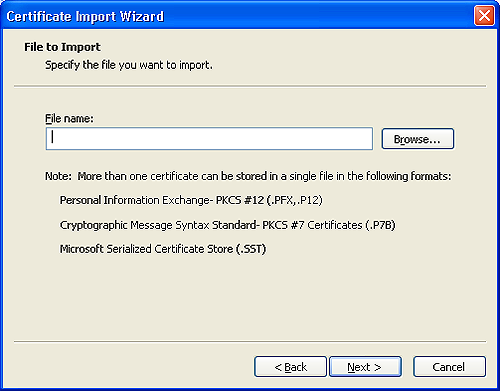Image resolution: width=500 pixels, height=391 pixels.
Task: Go to the previous step with < Back
Action: (290, 367)
